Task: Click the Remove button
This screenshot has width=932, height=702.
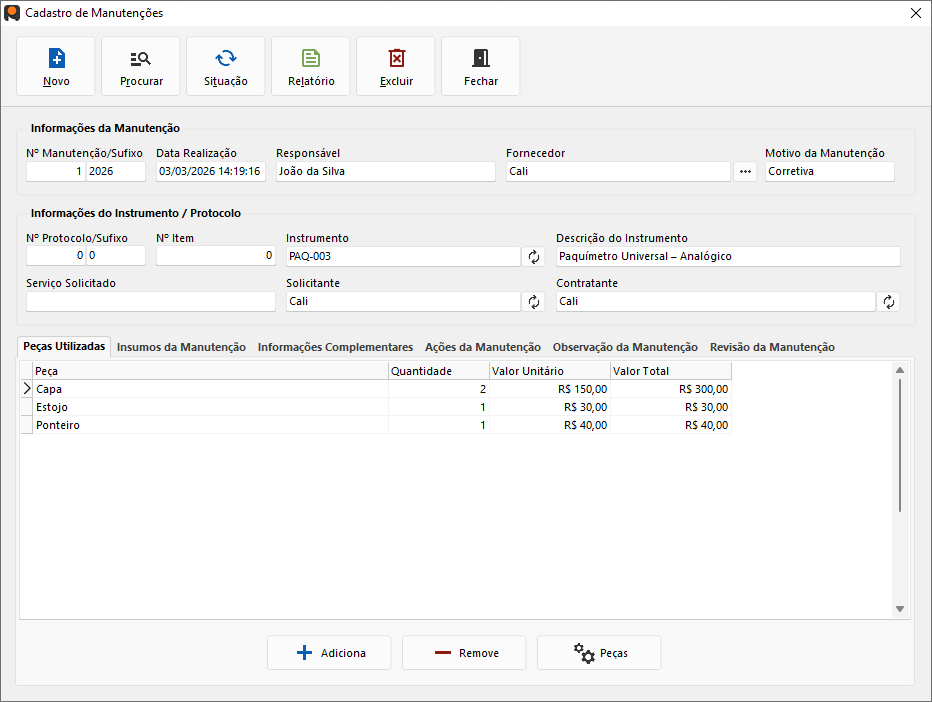Action: click(x=465, y=653)
